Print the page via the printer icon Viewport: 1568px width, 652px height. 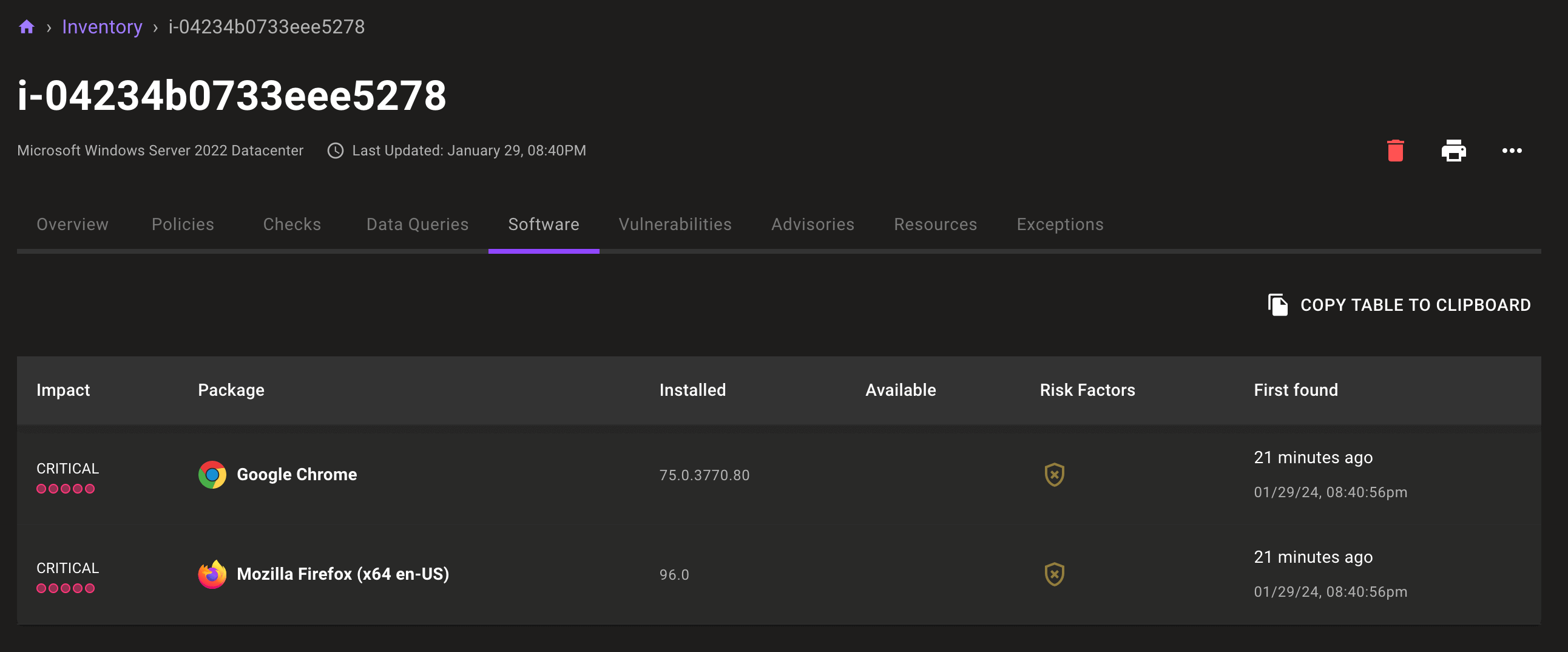1453,151
